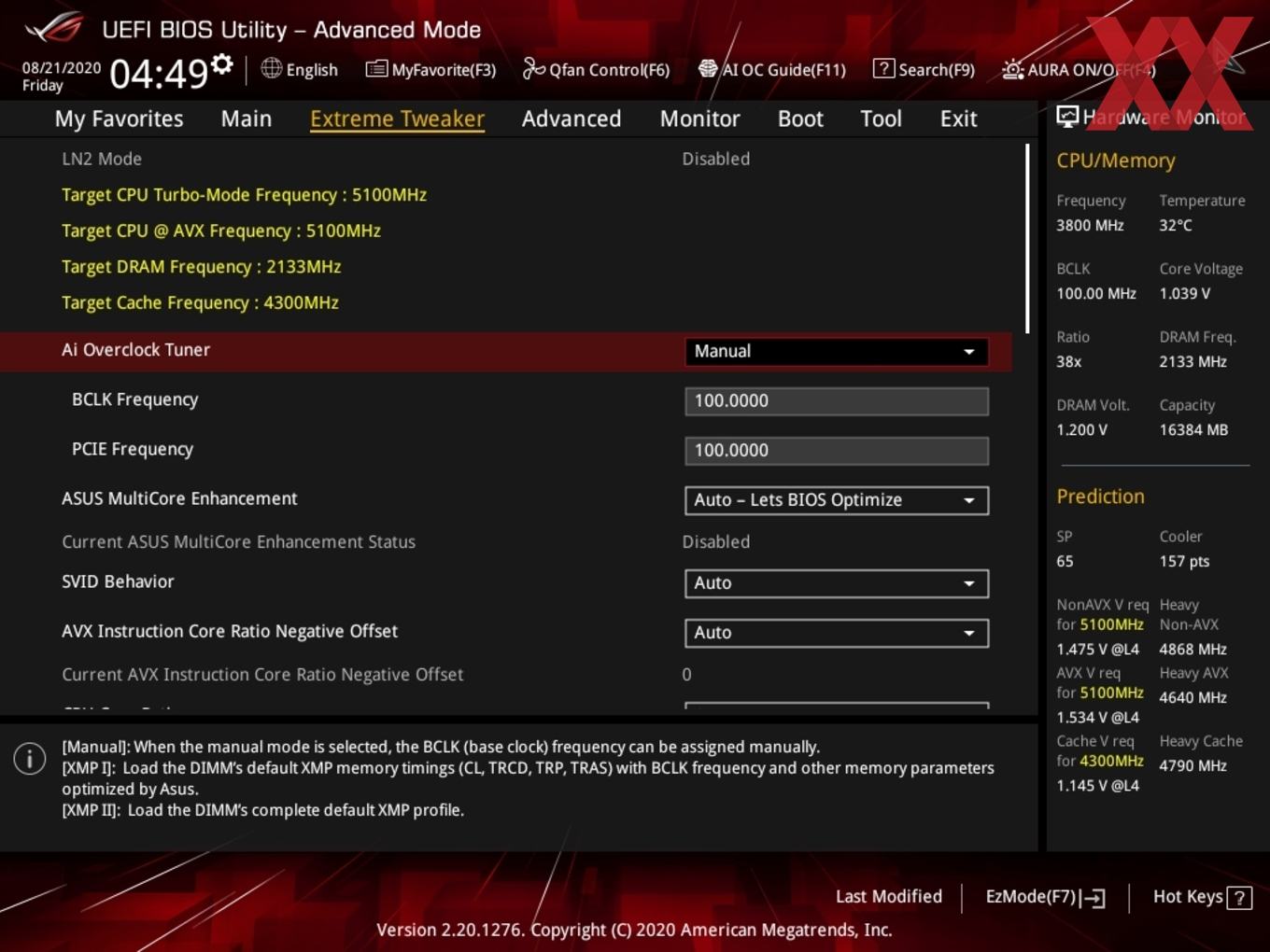Select the LN2 Mode row
This screenshot has height=952, width=1270.
click(x=504, y=159)
